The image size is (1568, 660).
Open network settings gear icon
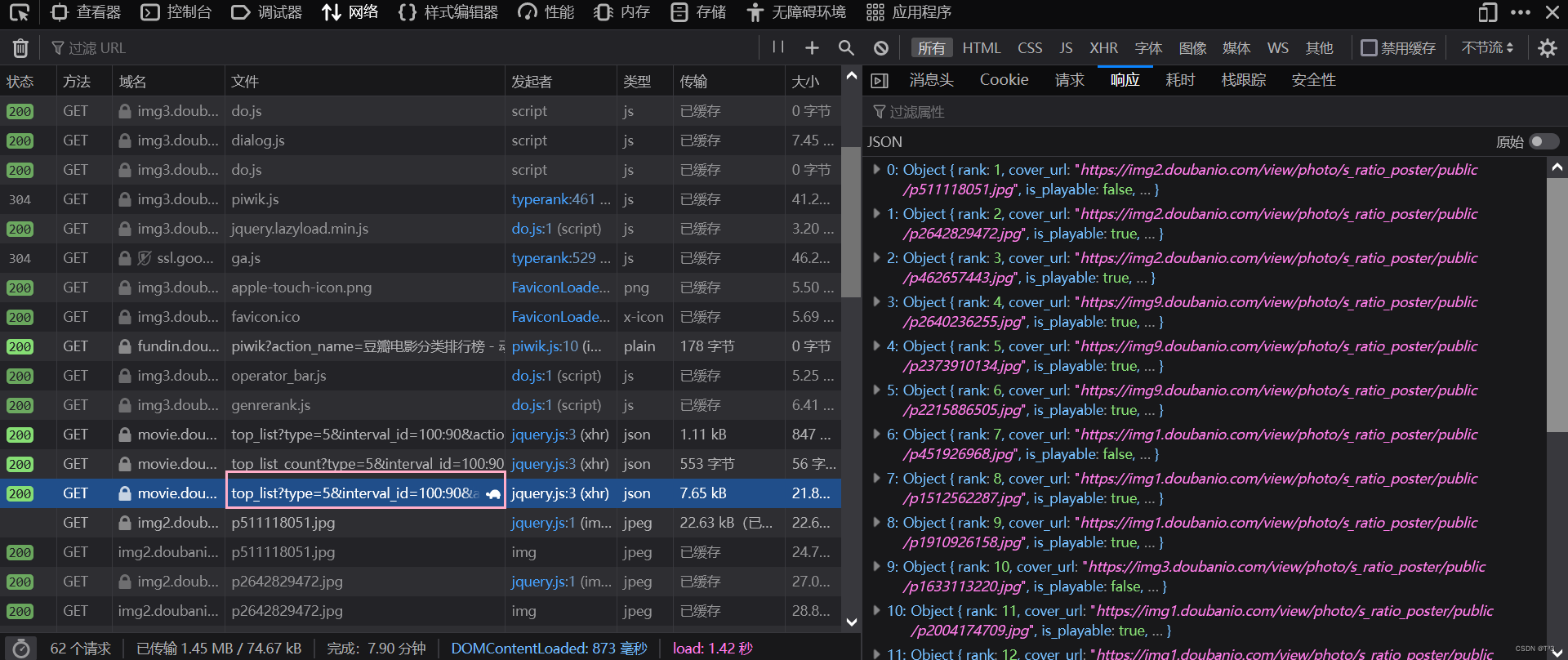1547,48
